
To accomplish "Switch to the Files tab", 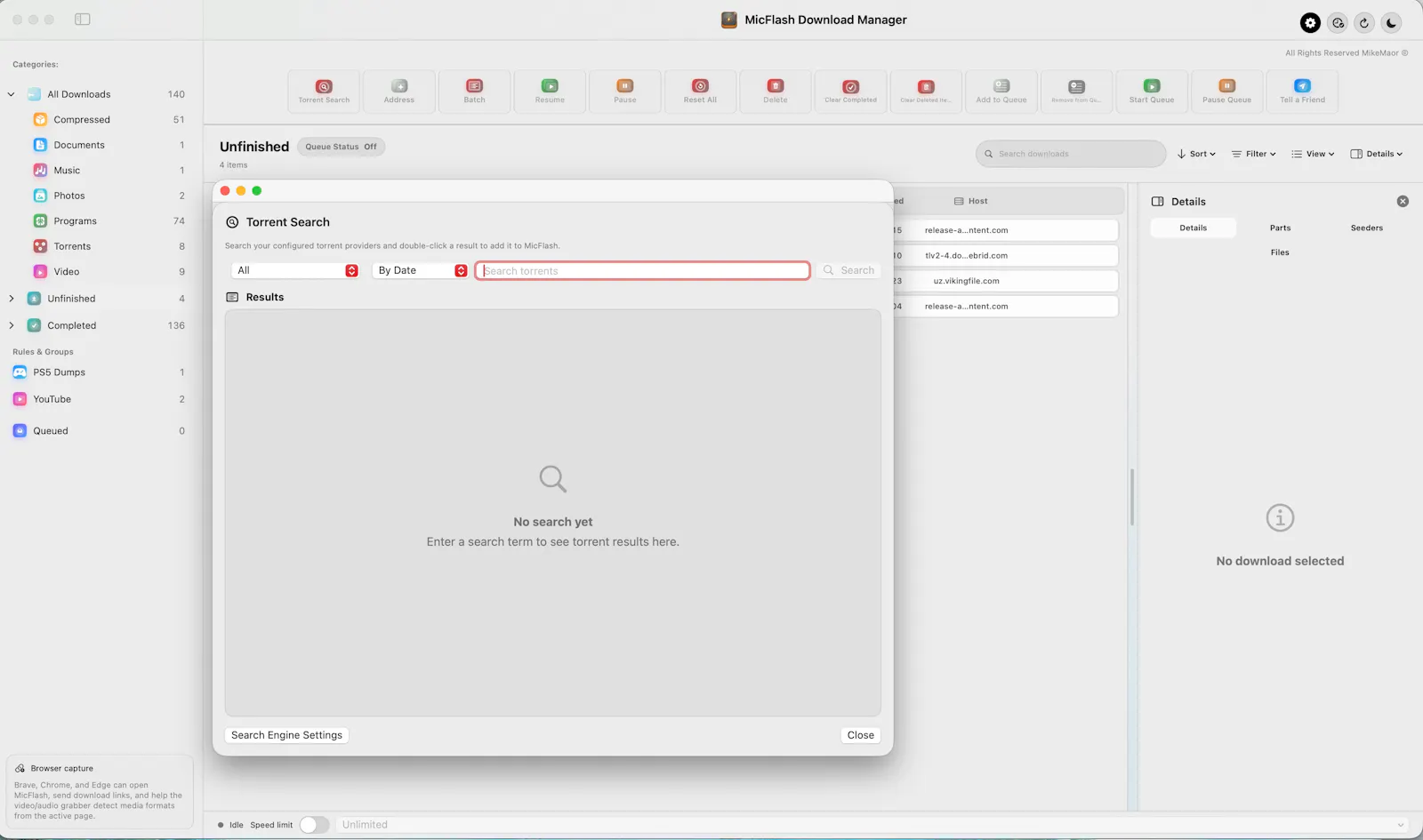I will click(x=1280, y=252).
